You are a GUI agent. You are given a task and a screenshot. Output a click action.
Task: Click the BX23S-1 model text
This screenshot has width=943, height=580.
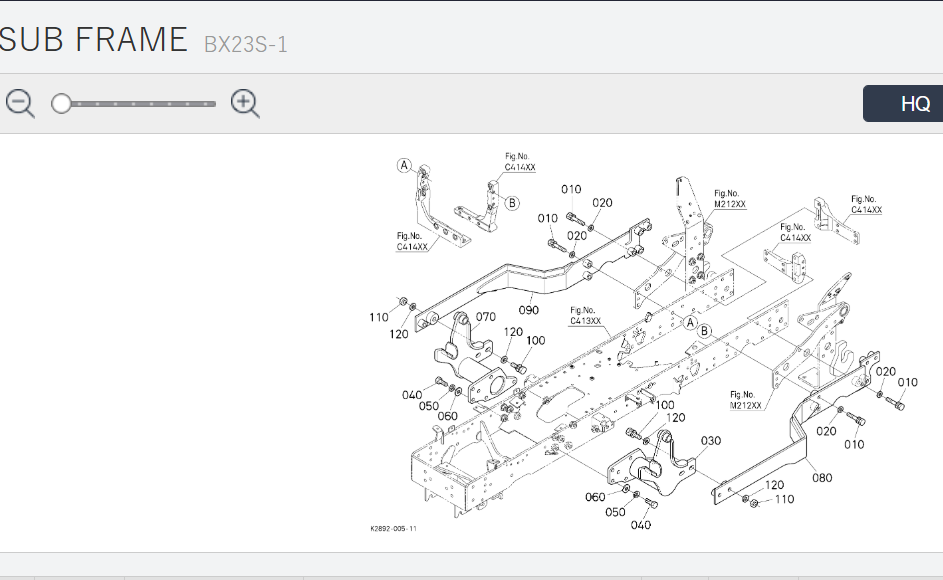(246, 45)
